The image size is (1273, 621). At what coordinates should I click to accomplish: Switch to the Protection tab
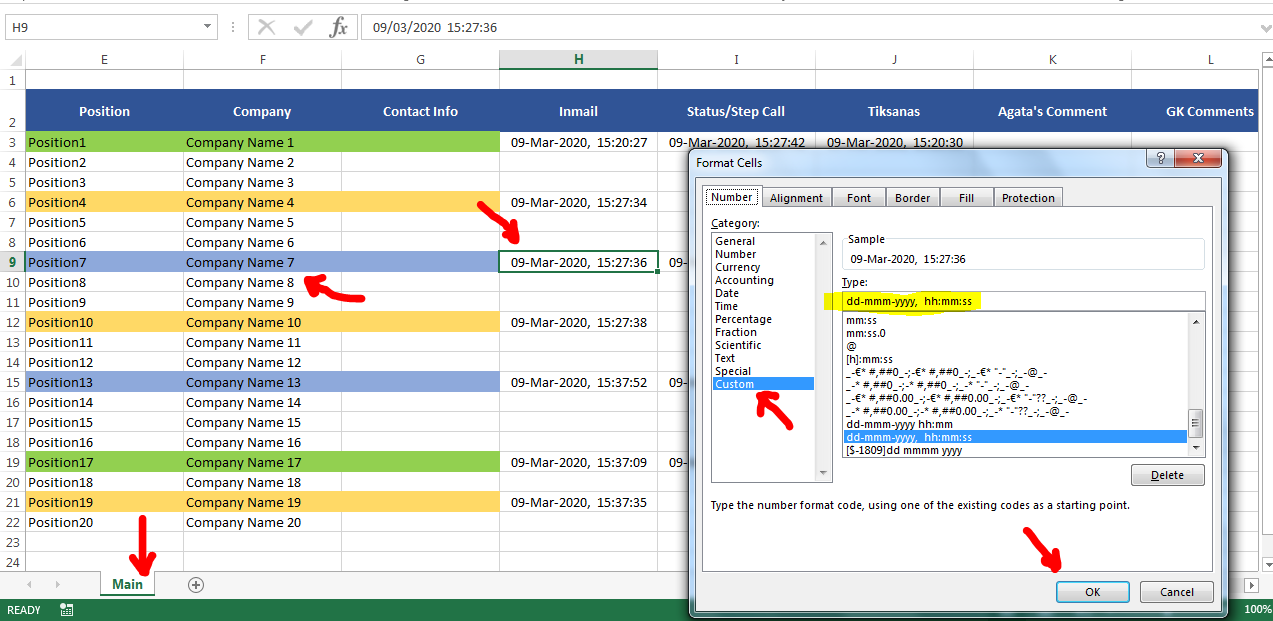[x=1028, y=197]
